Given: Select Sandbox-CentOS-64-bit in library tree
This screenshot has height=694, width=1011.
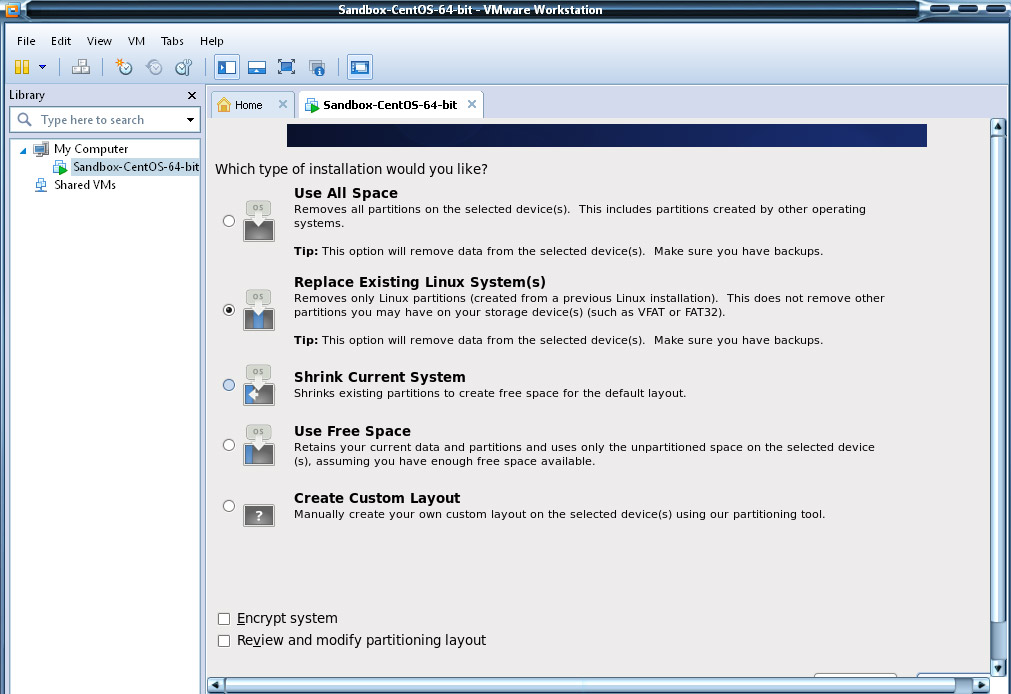Looking at the screenshot, I should 135,167.
